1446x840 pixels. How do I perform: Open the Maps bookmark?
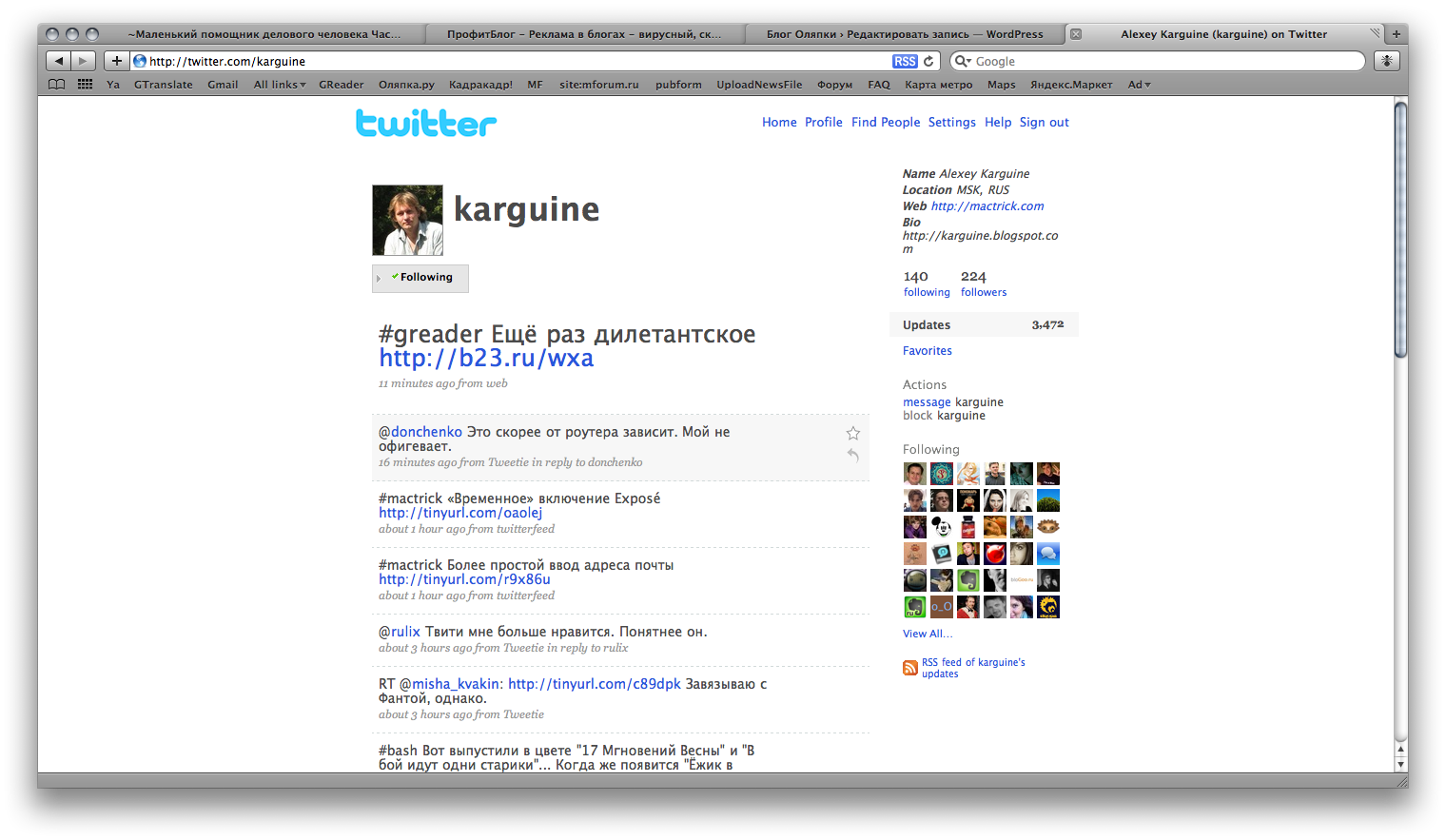click(1002, 85)
